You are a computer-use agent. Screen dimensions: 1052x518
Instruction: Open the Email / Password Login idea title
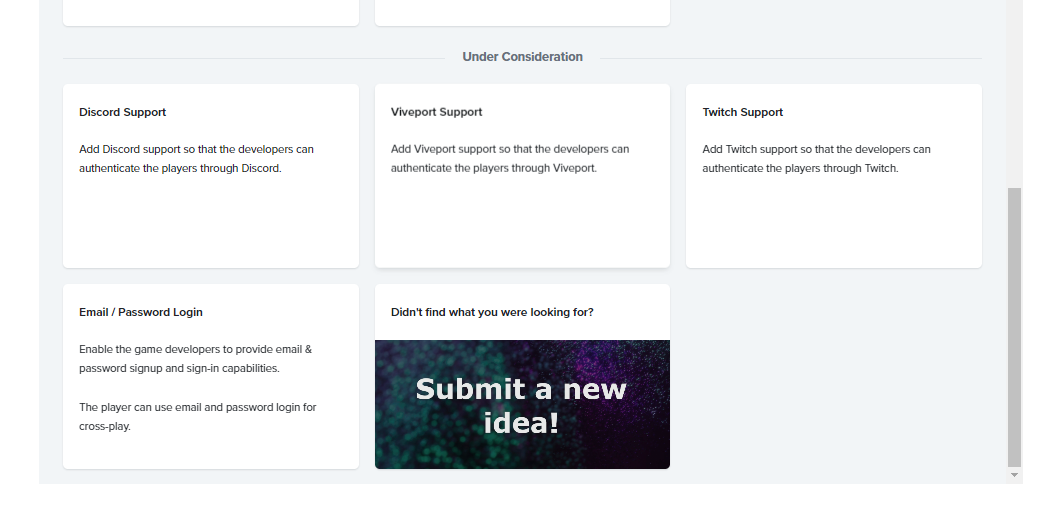[x=141, y=312]
